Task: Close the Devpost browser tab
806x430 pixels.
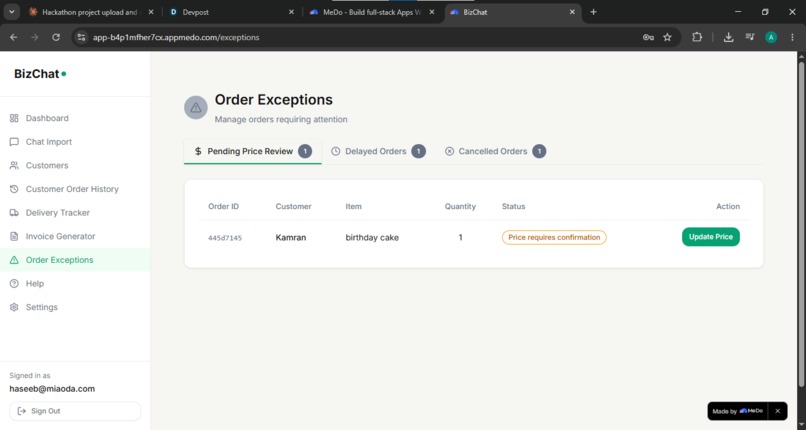Action: click(x=291, y=12)
